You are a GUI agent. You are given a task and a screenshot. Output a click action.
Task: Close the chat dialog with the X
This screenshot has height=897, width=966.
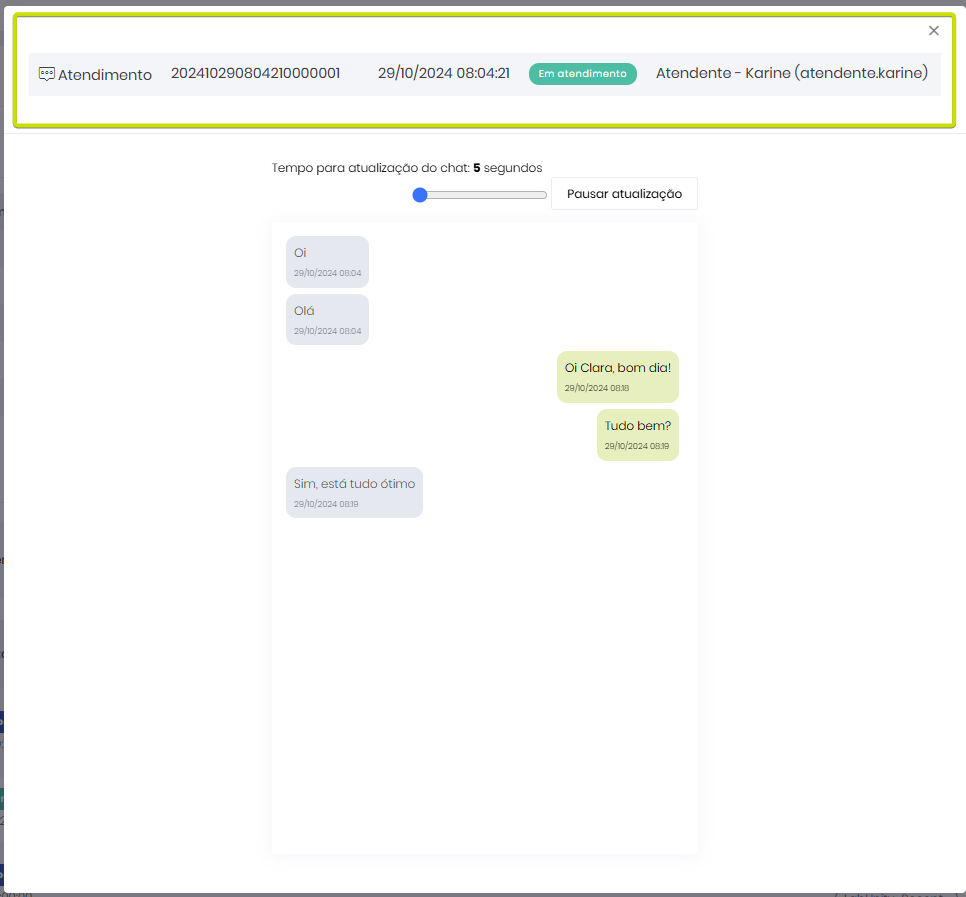(x=934, y=31)
